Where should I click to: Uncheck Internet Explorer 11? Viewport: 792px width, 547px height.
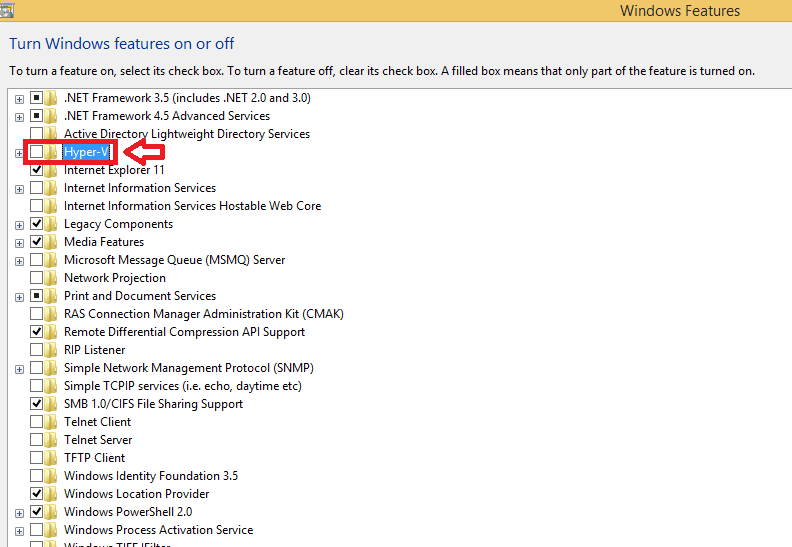point(36,169)
